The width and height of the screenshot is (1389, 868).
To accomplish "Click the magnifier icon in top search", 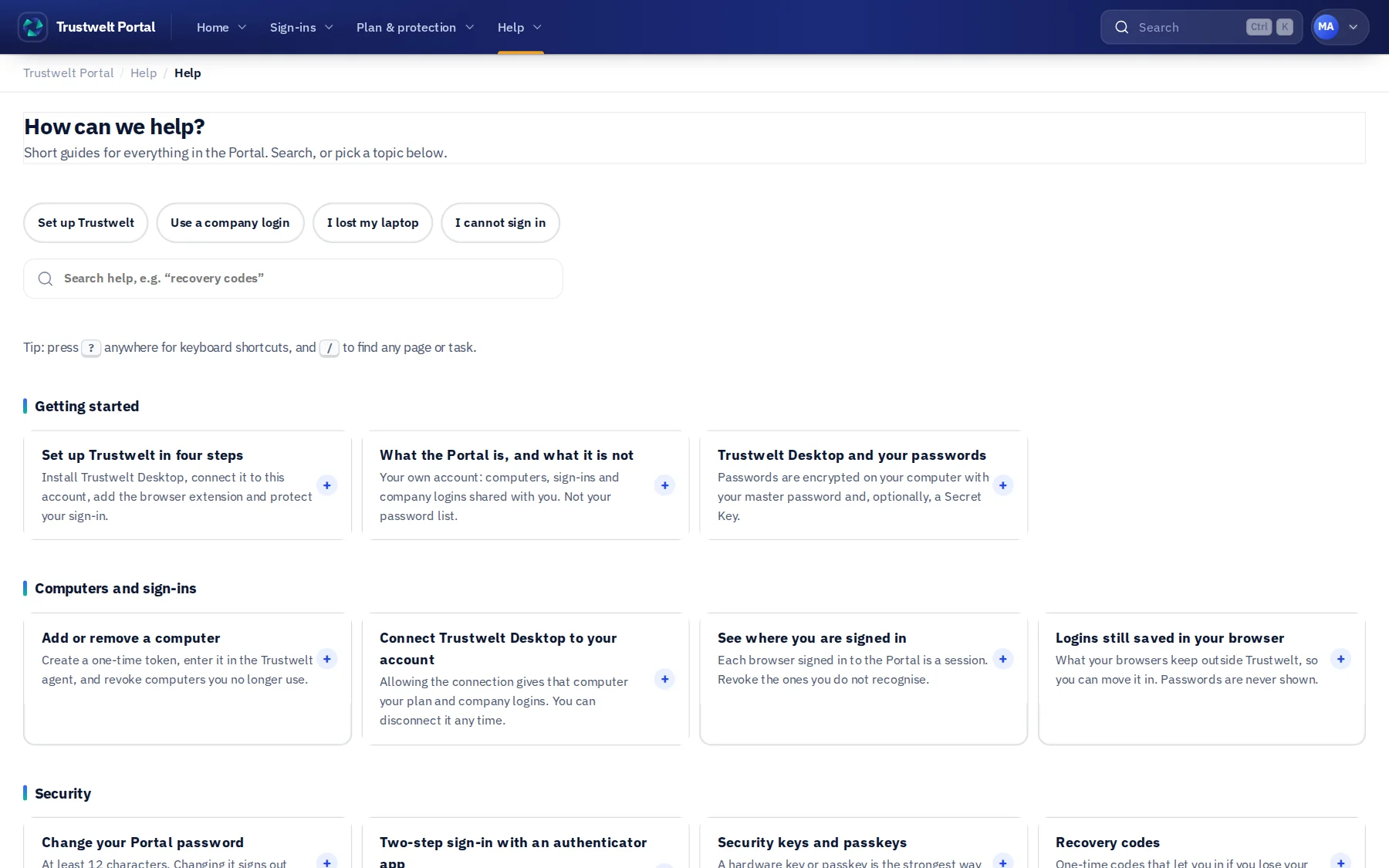I will click(x=1122, y=27).
